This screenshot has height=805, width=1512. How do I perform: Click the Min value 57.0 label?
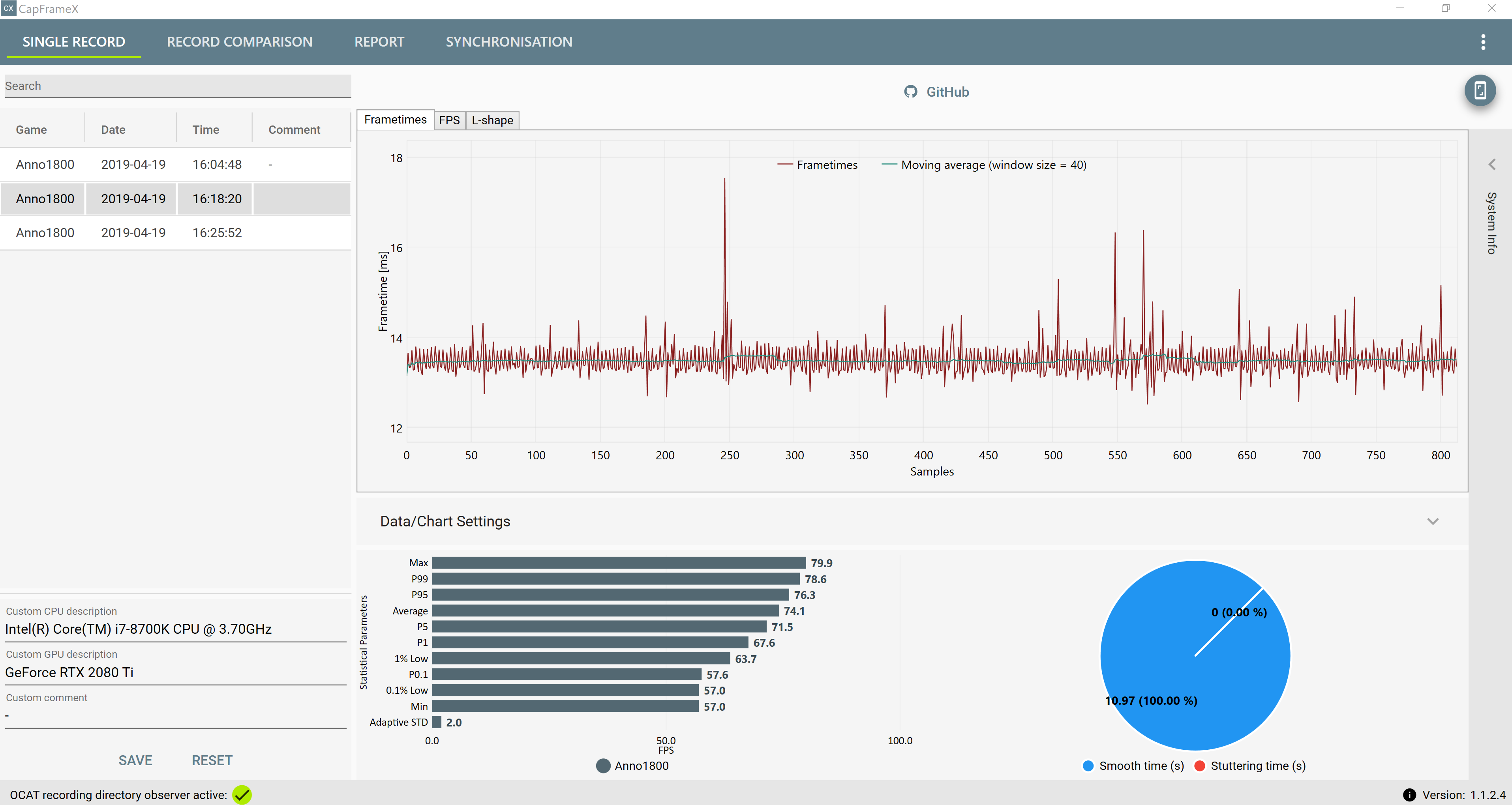tap(714, 706)
